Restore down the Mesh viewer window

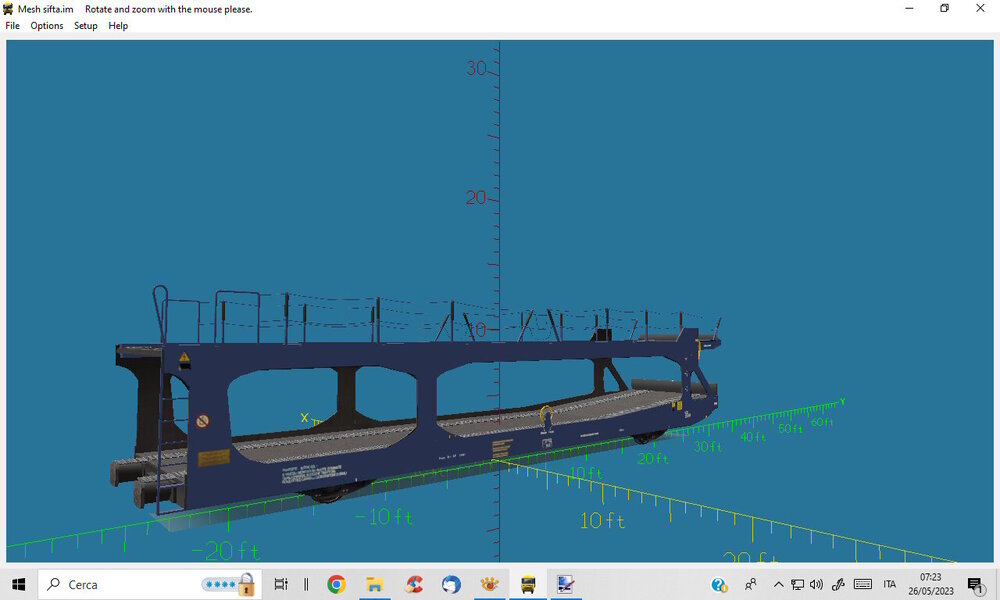(x=945, y=8)
